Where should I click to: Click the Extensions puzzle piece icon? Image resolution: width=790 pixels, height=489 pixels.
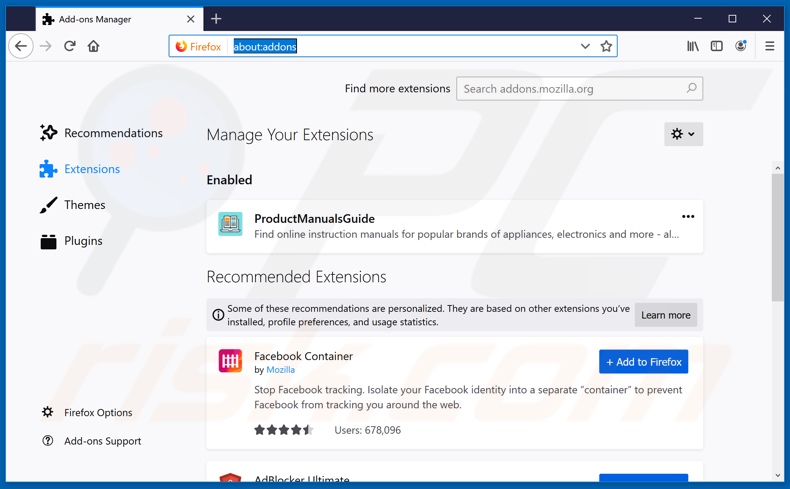pos(48,169)
